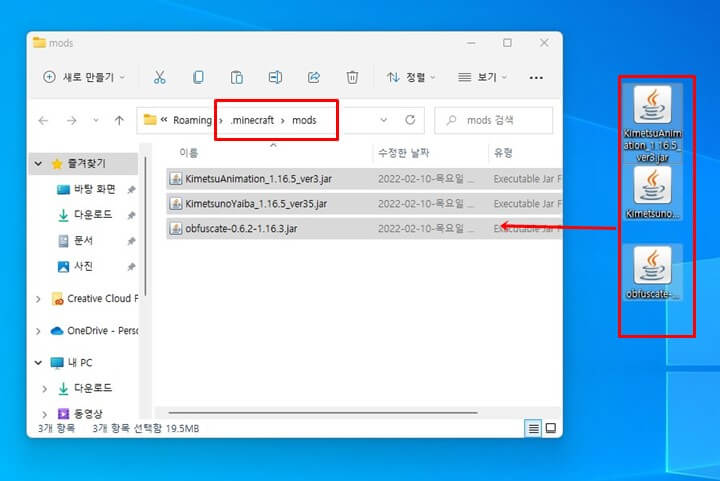Collapse the 내 PC node

point(39,363)
